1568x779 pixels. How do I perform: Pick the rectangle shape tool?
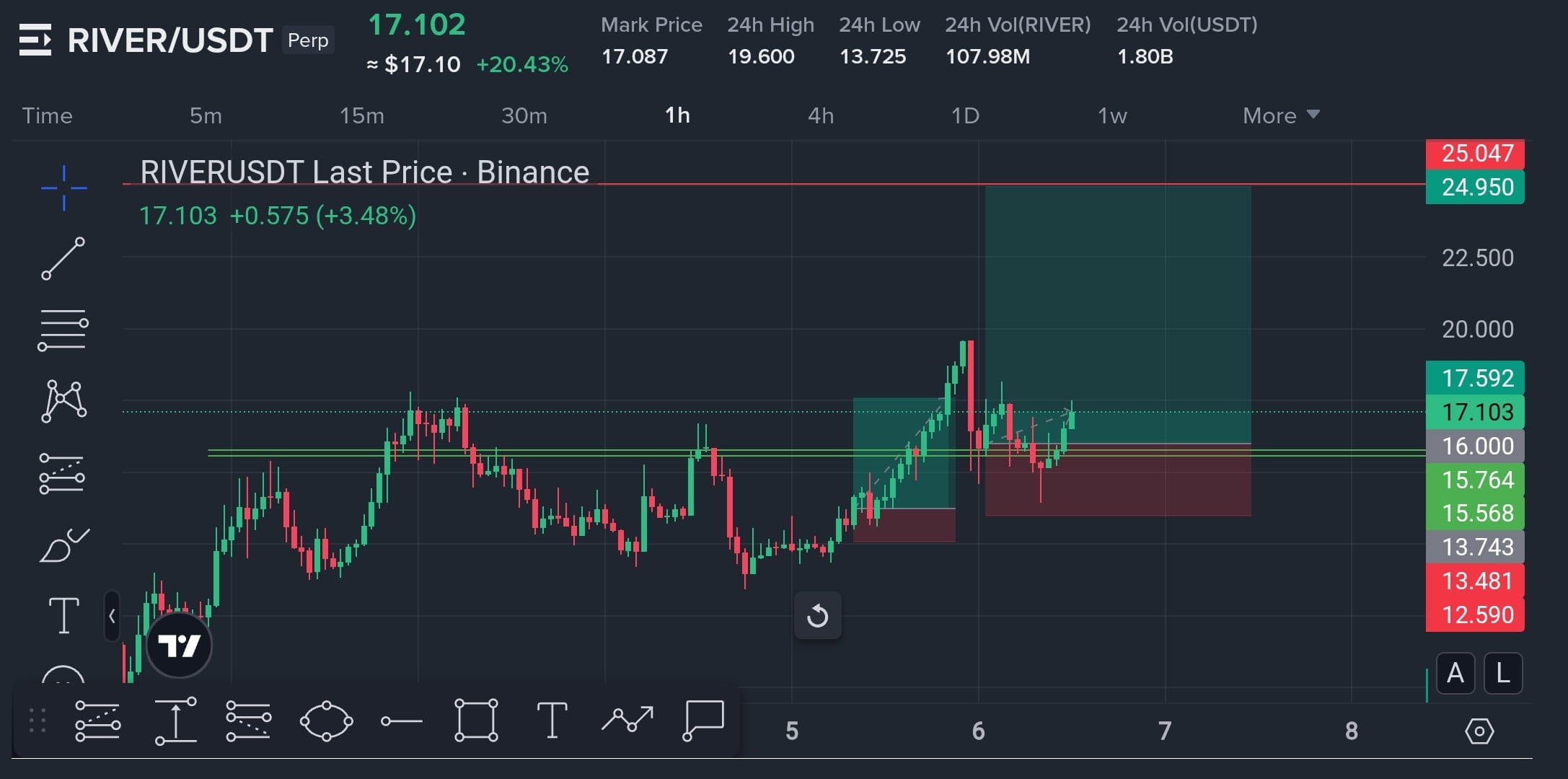476,721
